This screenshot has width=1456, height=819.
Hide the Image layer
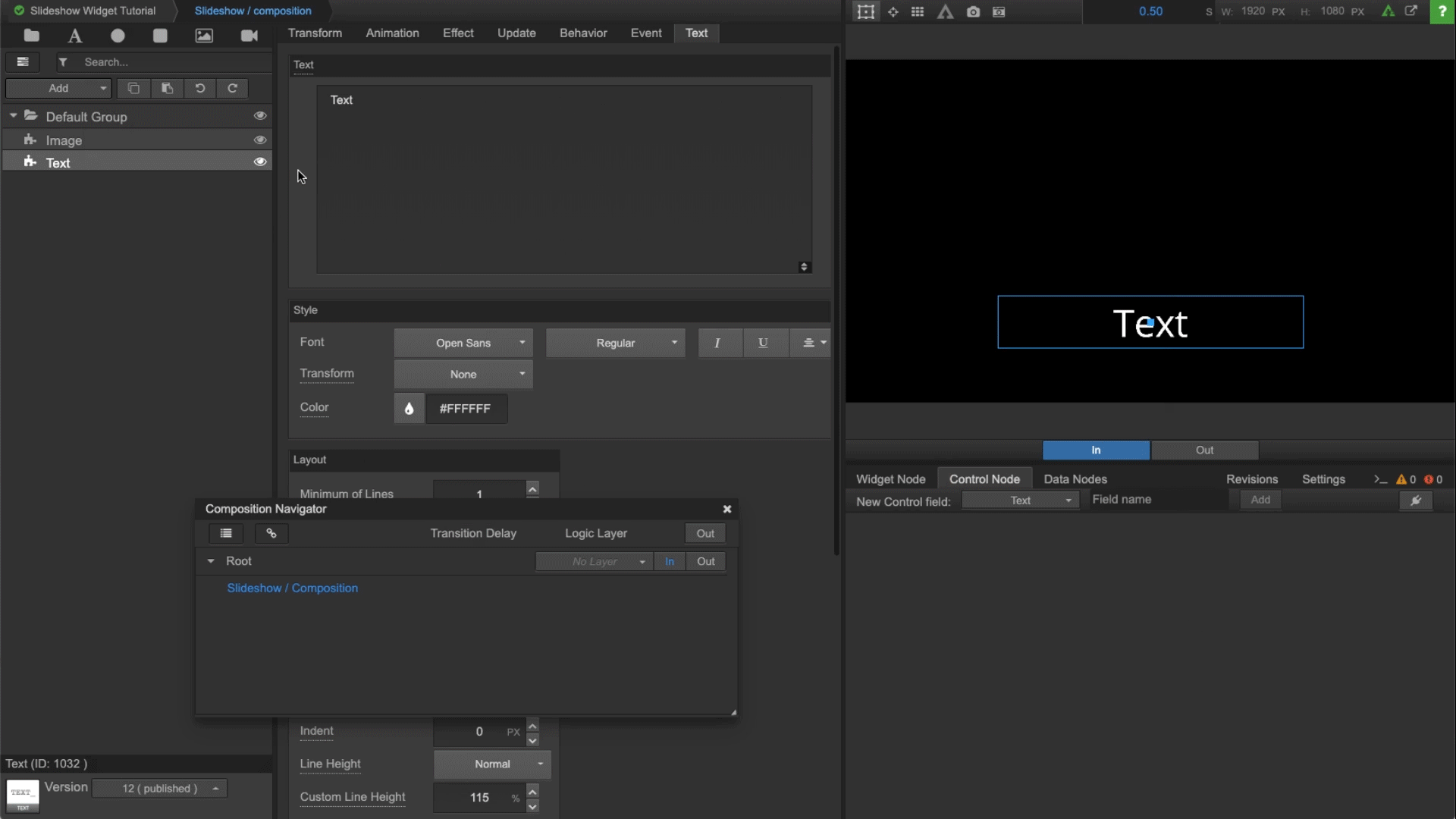click(x=260, y=140)
